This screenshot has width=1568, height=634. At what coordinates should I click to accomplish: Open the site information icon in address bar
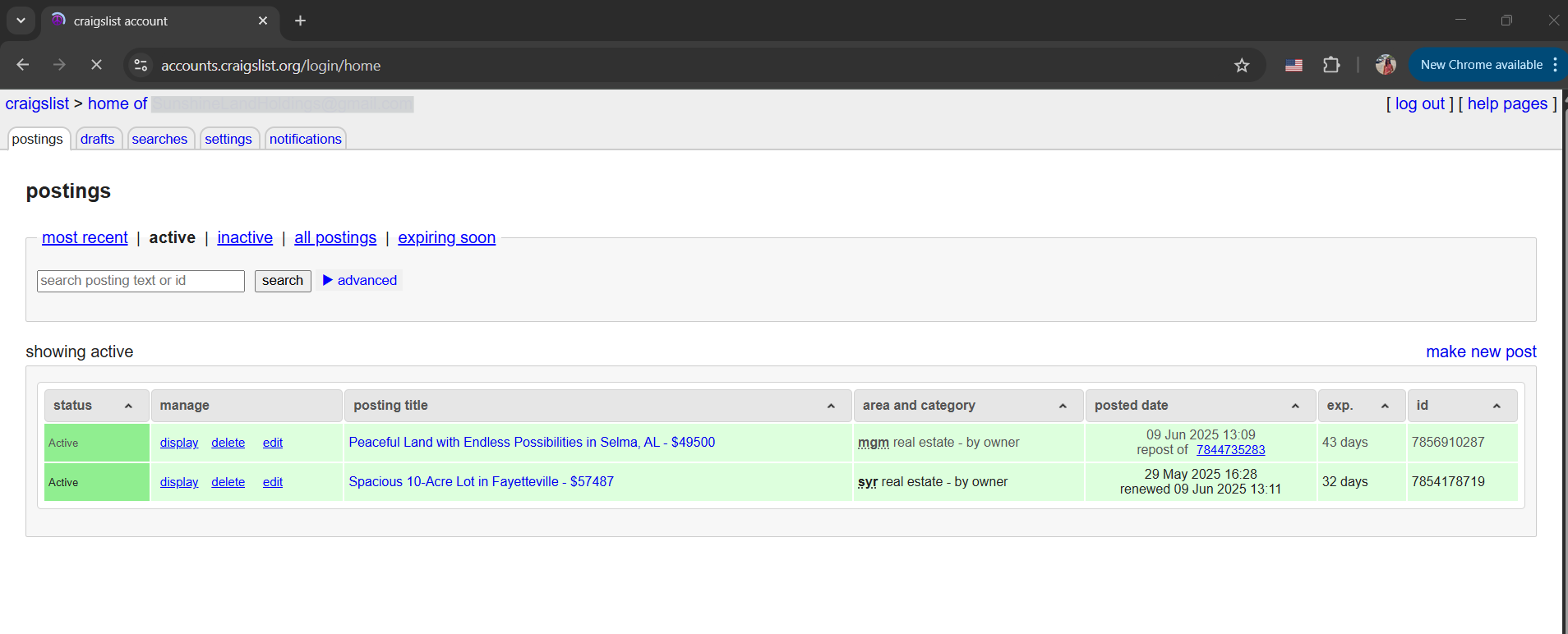pos(141,65)
